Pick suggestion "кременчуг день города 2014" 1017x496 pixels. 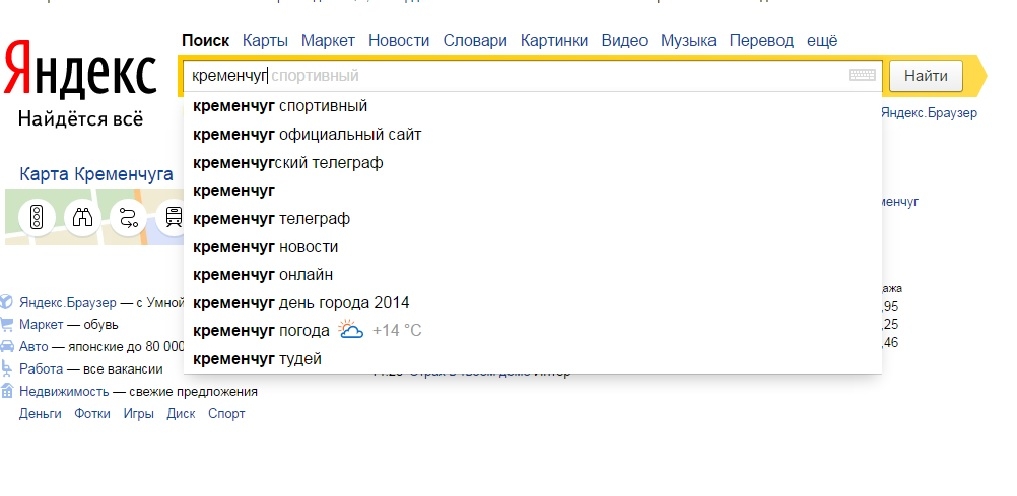301,303
